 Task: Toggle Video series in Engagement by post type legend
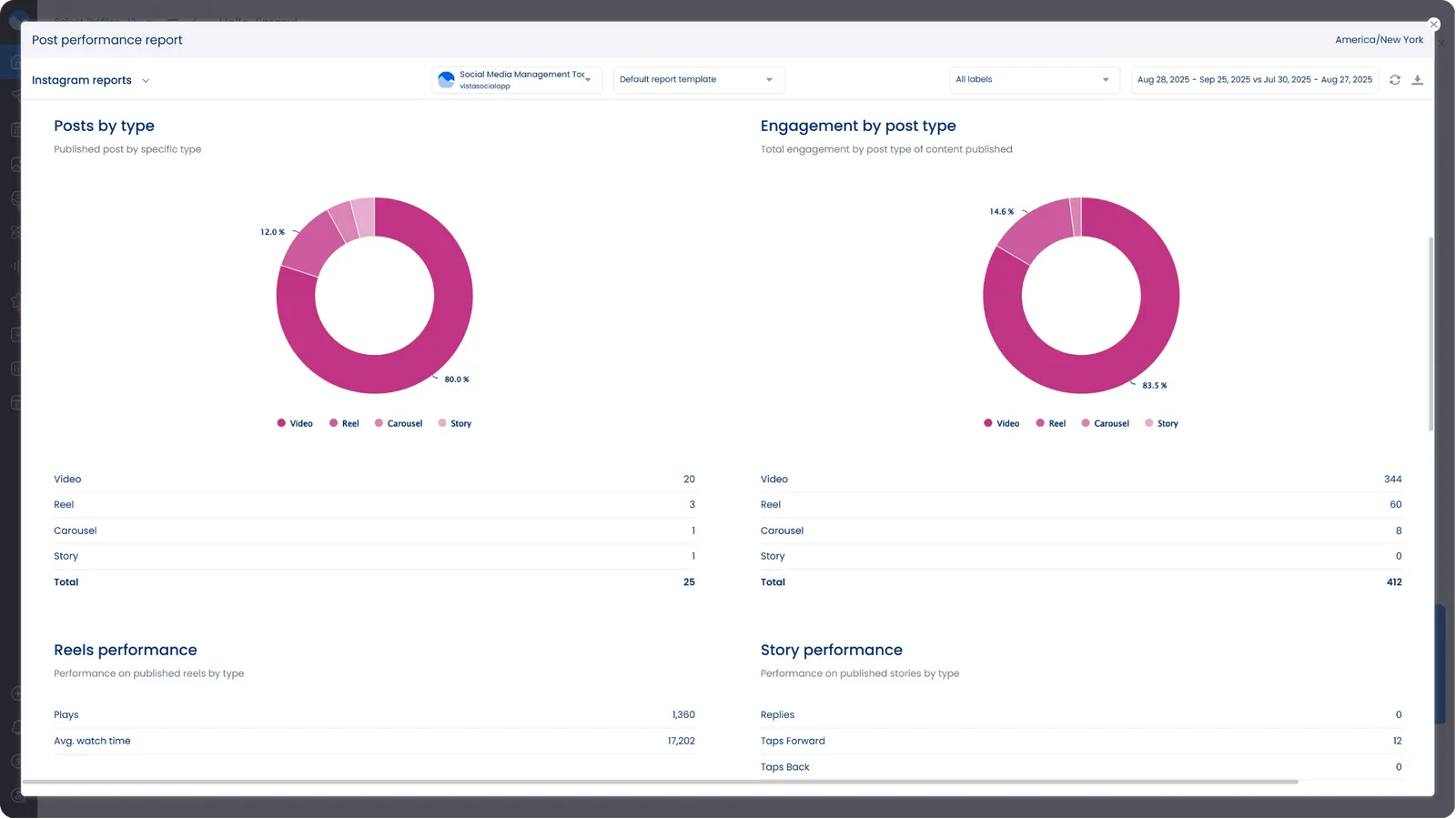coord(1007,423)
